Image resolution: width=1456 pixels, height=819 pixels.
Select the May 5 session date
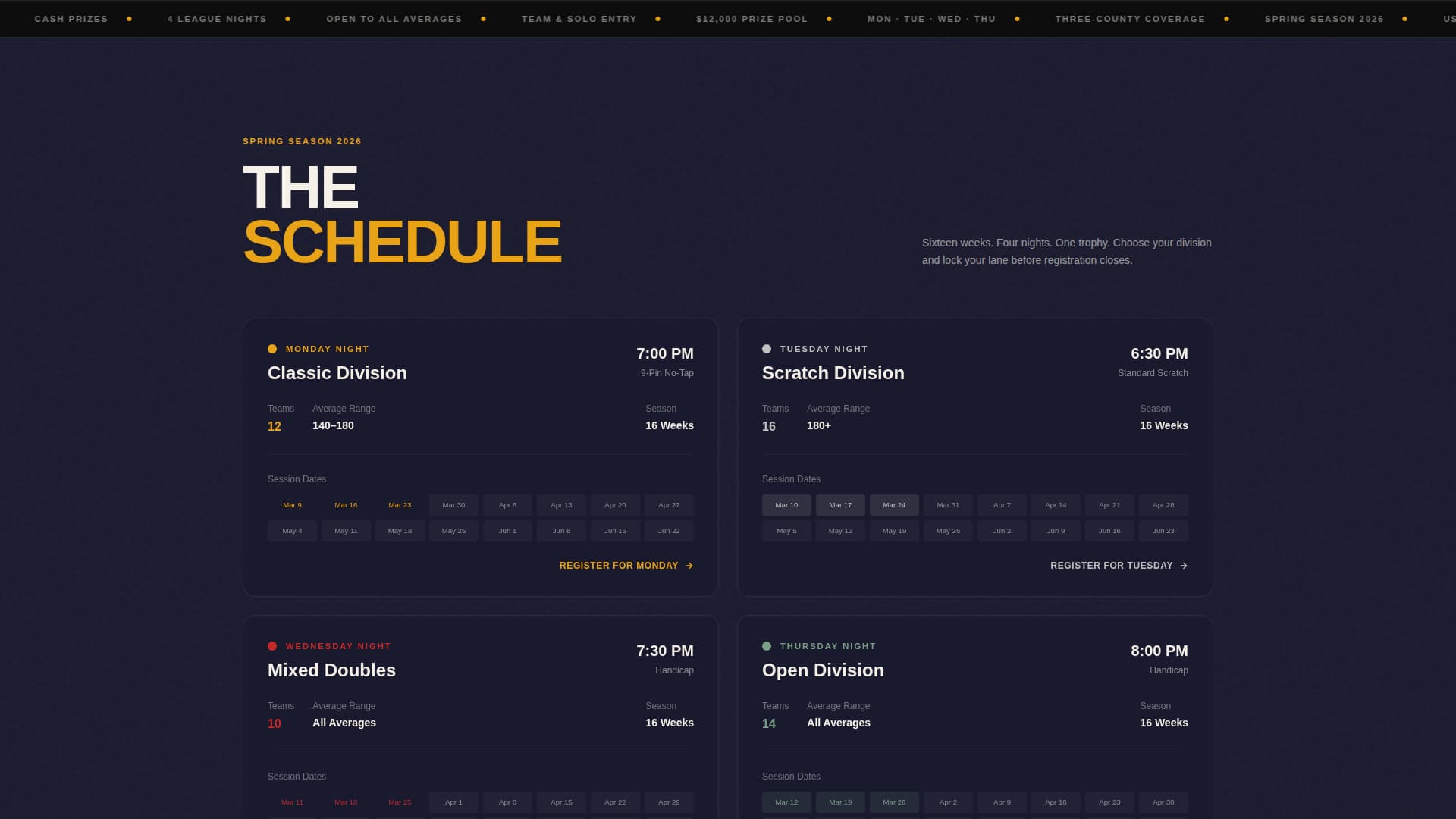[x=786, y=531]
